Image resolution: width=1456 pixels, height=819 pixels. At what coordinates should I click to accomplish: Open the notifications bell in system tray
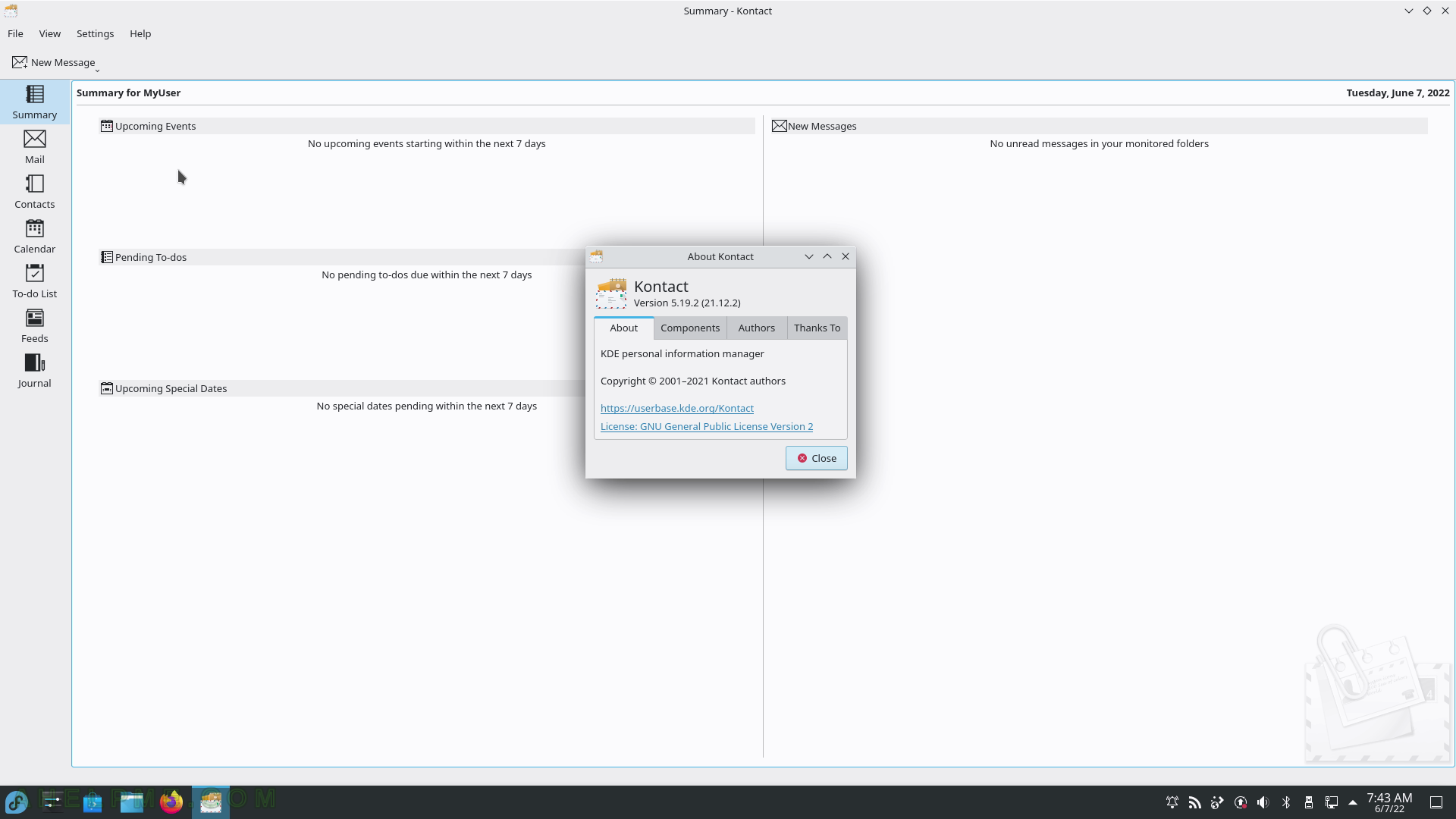point(1172,802)
